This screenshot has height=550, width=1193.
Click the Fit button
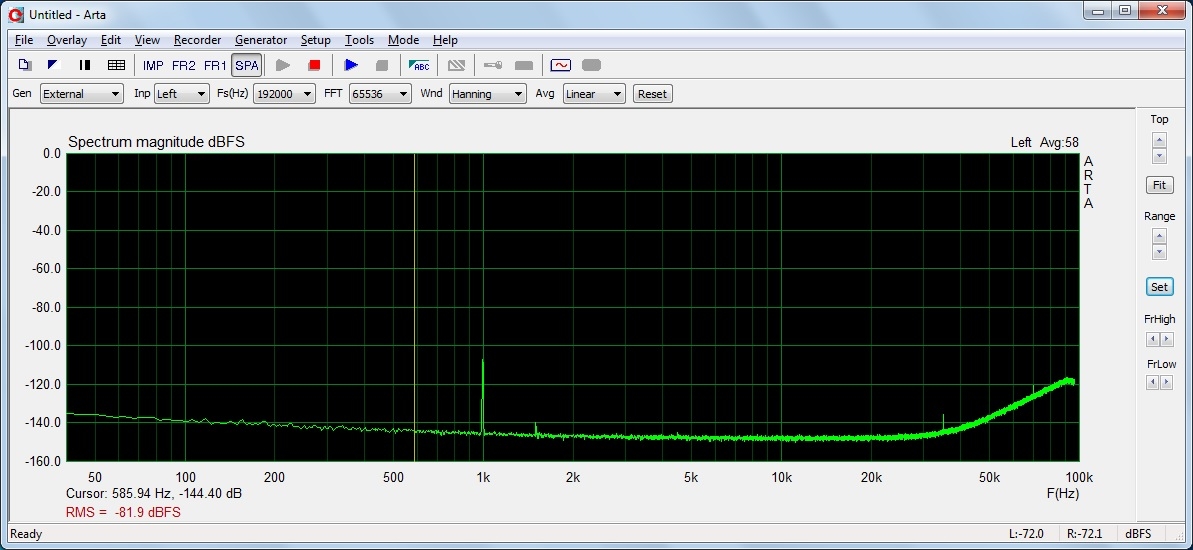1160,185
